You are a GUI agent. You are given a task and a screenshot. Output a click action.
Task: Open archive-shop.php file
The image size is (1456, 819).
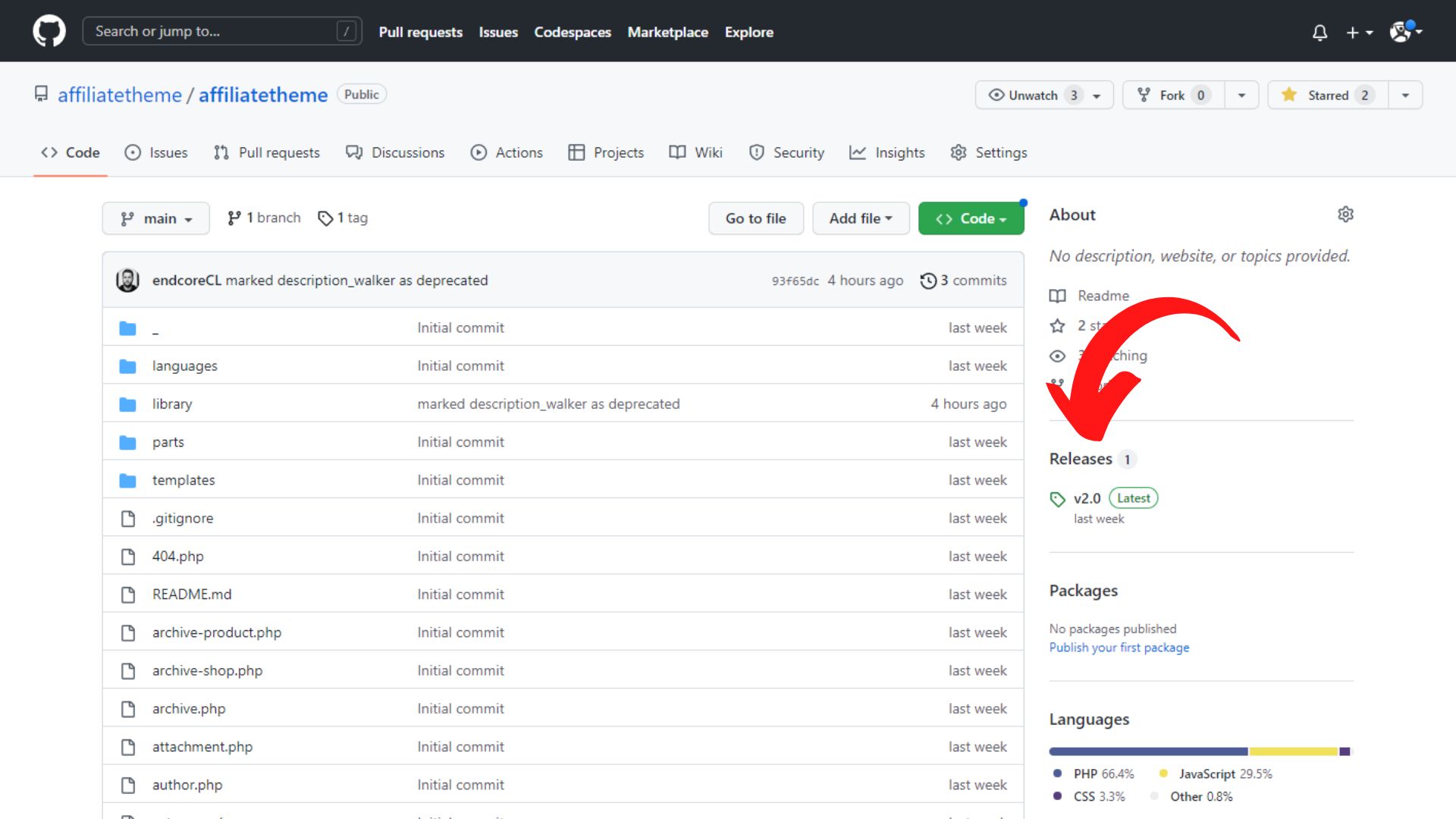click(x=207, y=670)
